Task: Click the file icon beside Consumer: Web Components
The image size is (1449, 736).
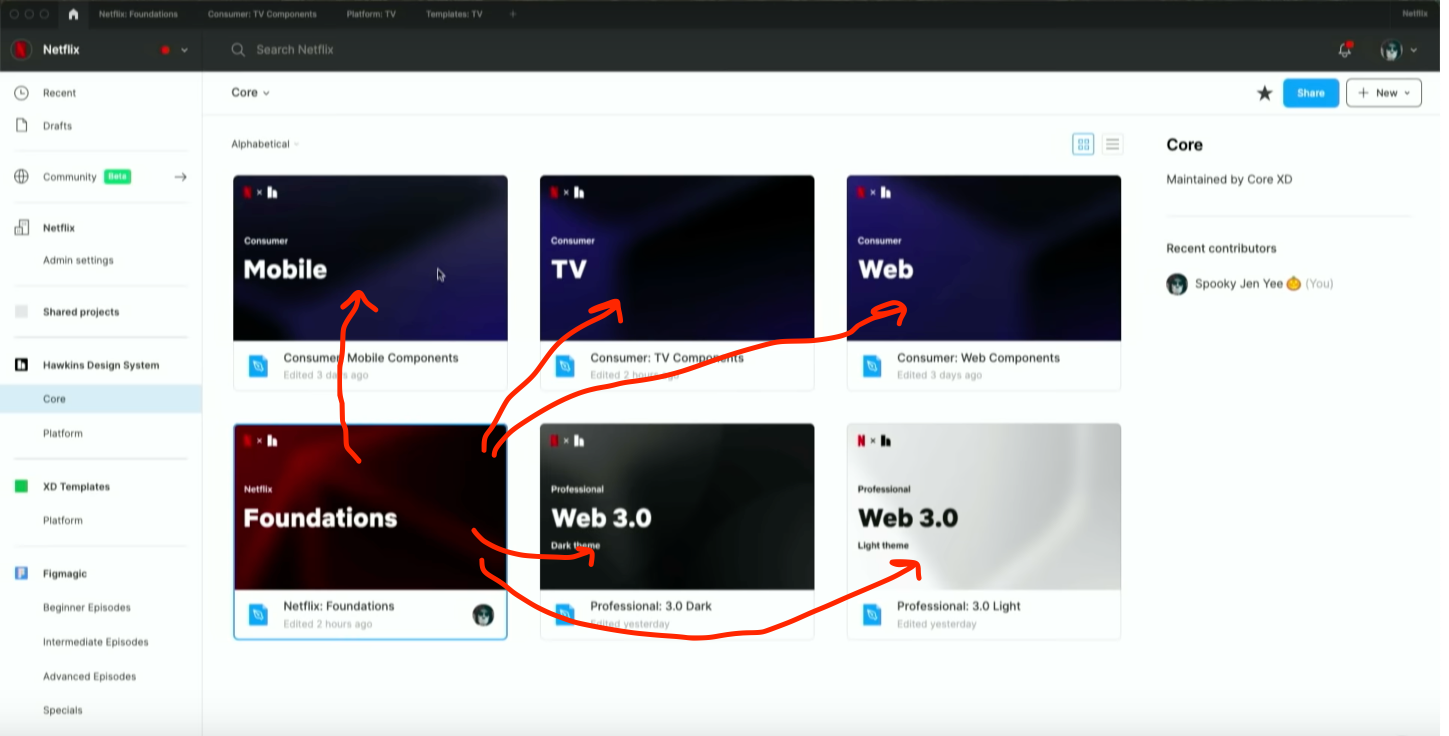Action: click(x=873, y=367)
